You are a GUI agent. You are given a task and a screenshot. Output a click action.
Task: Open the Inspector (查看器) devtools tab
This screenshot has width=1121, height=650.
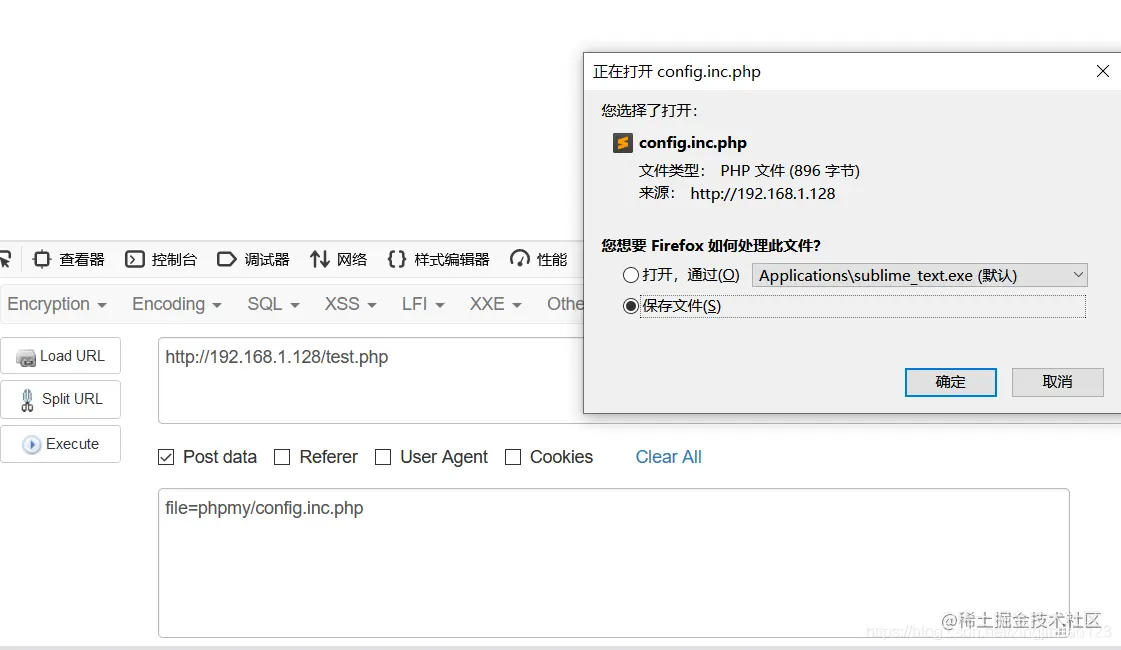click(69, 260)
